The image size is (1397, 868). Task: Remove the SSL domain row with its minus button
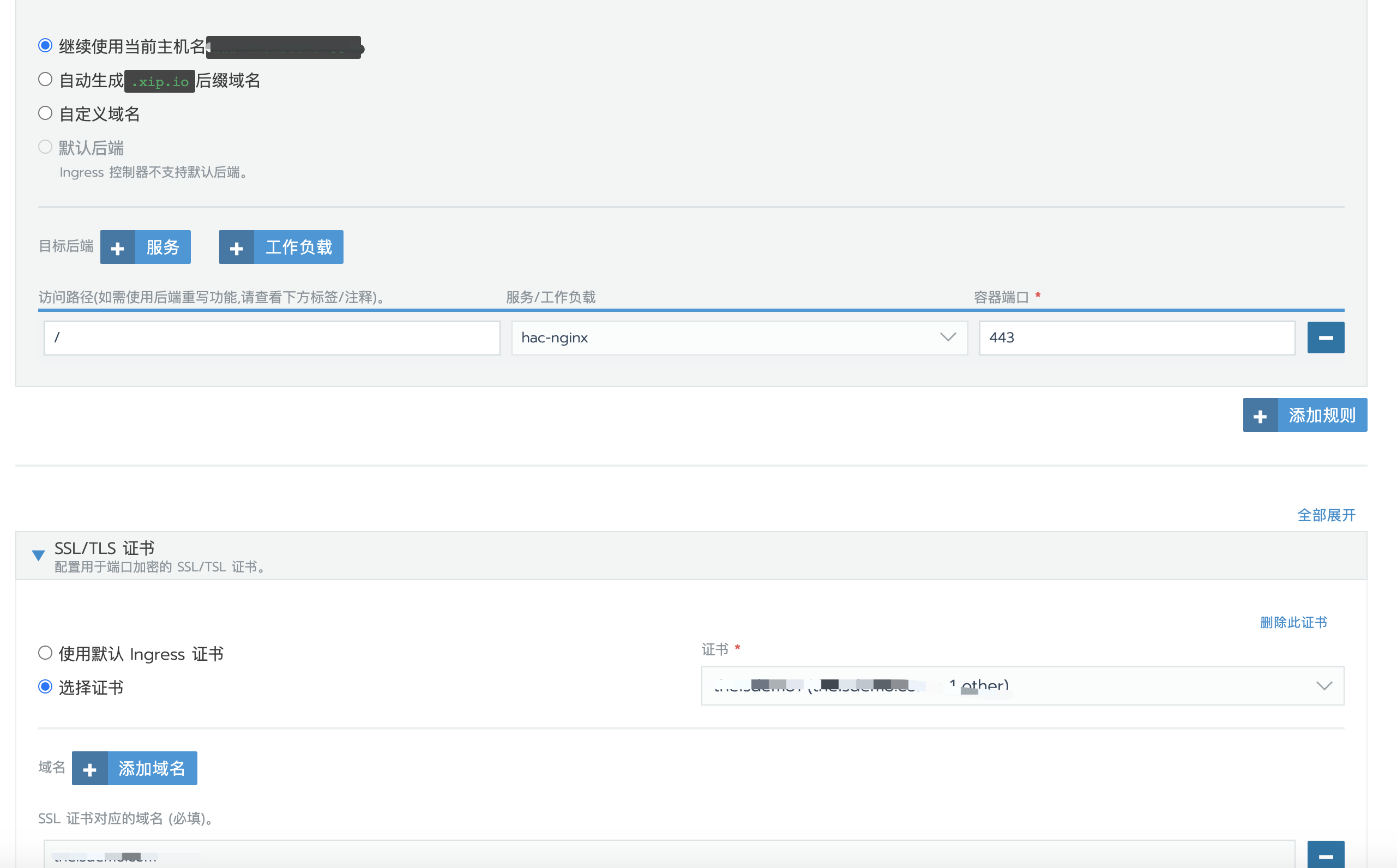point(1324,855)
